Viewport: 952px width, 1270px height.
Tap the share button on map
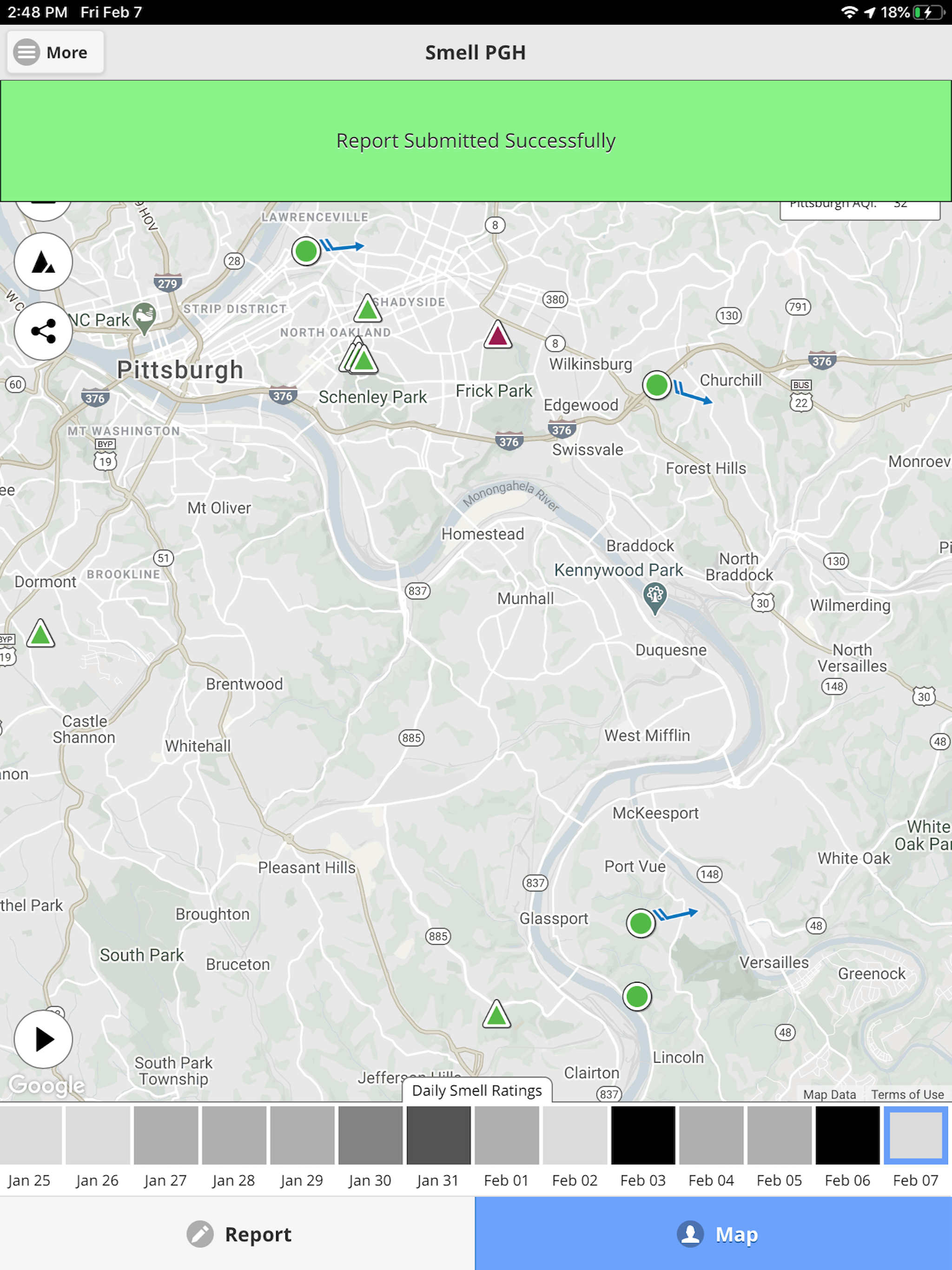(43, 331)
